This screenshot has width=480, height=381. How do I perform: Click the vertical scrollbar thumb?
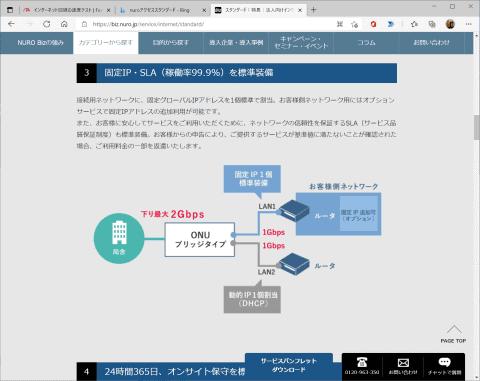click(x=477, y=127)
